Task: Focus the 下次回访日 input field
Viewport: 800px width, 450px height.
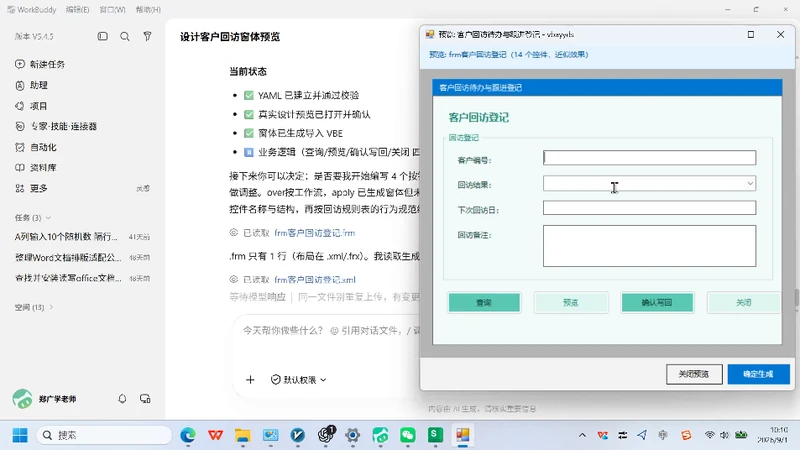Action: click(x=649, y=208)
